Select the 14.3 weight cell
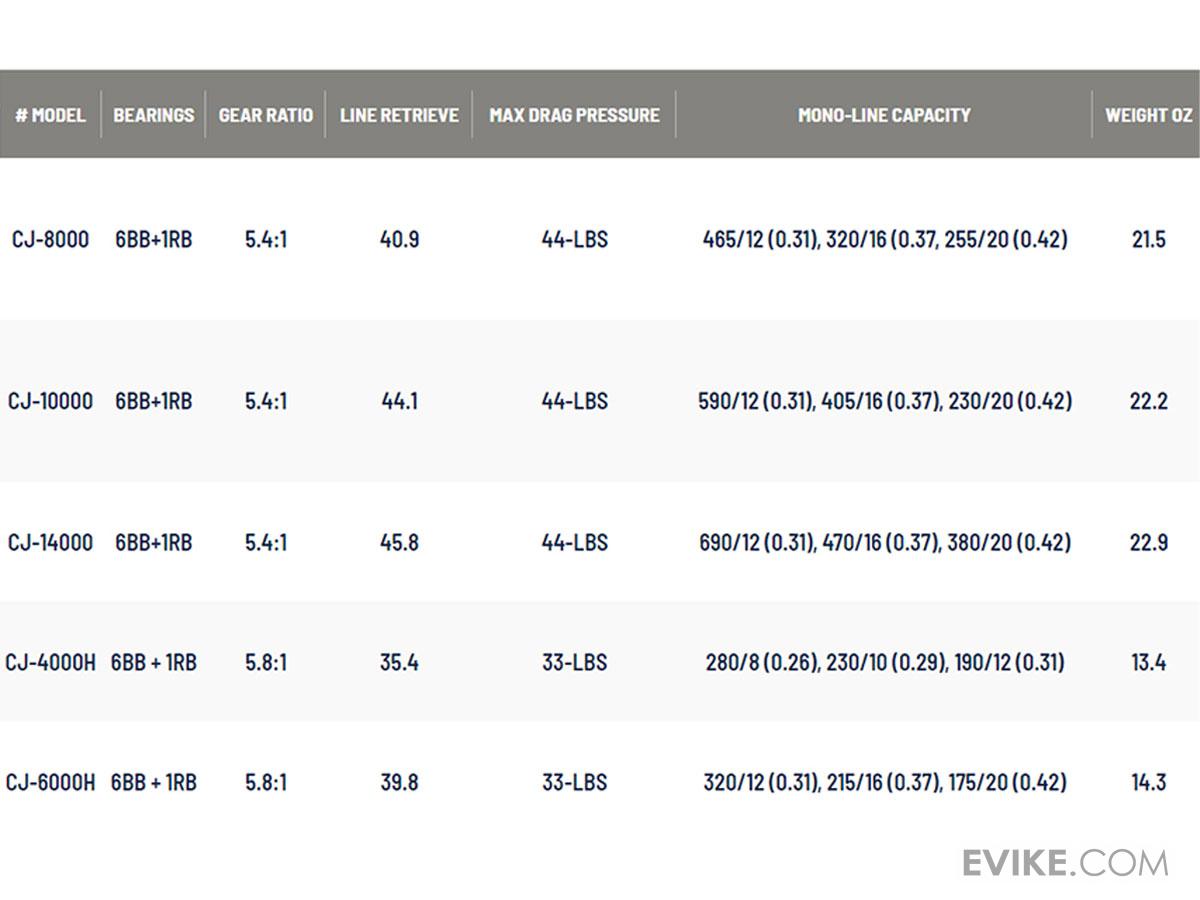This screenshot has height=900, width=1200. click(1148, 782)
